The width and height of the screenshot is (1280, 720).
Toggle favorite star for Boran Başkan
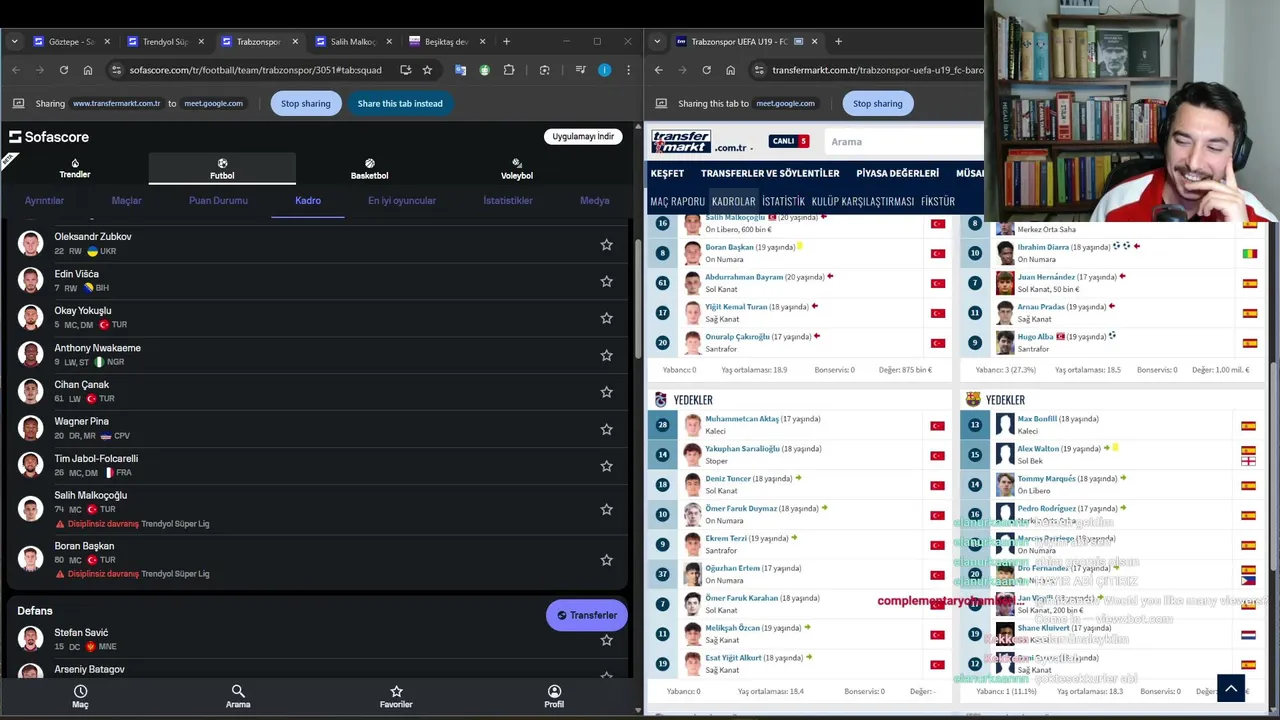click(x=606, y=560)
